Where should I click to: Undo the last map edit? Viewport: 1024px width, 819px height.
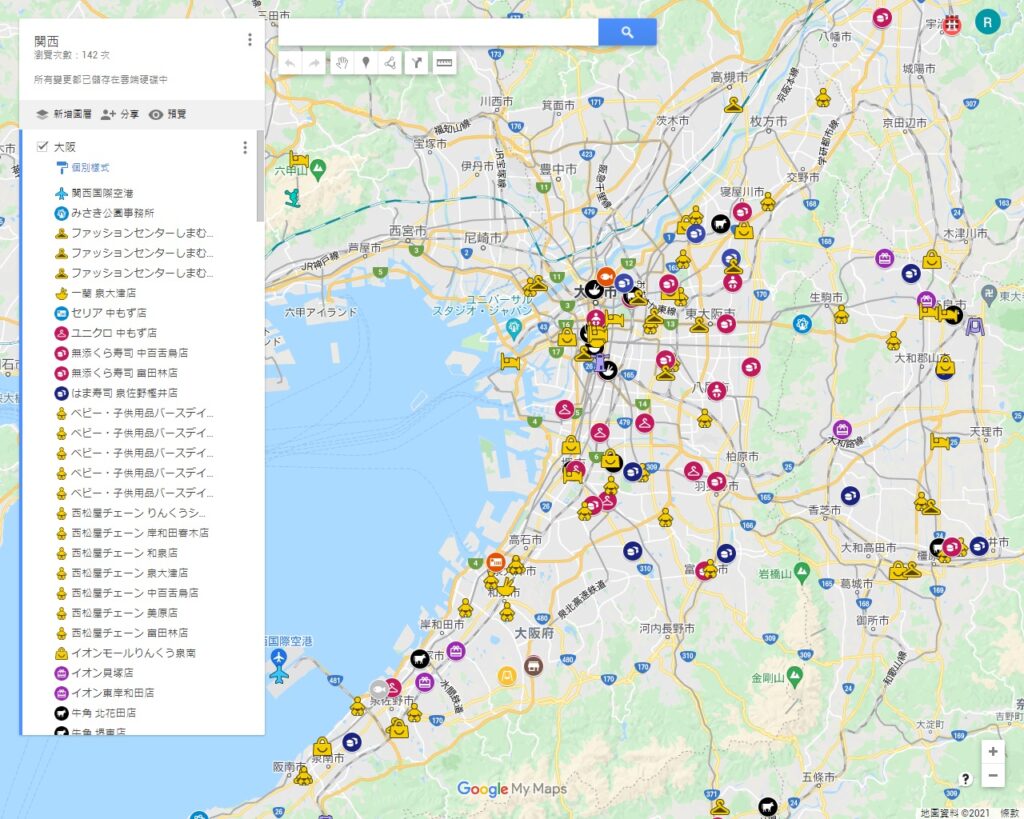coord(290,63)
